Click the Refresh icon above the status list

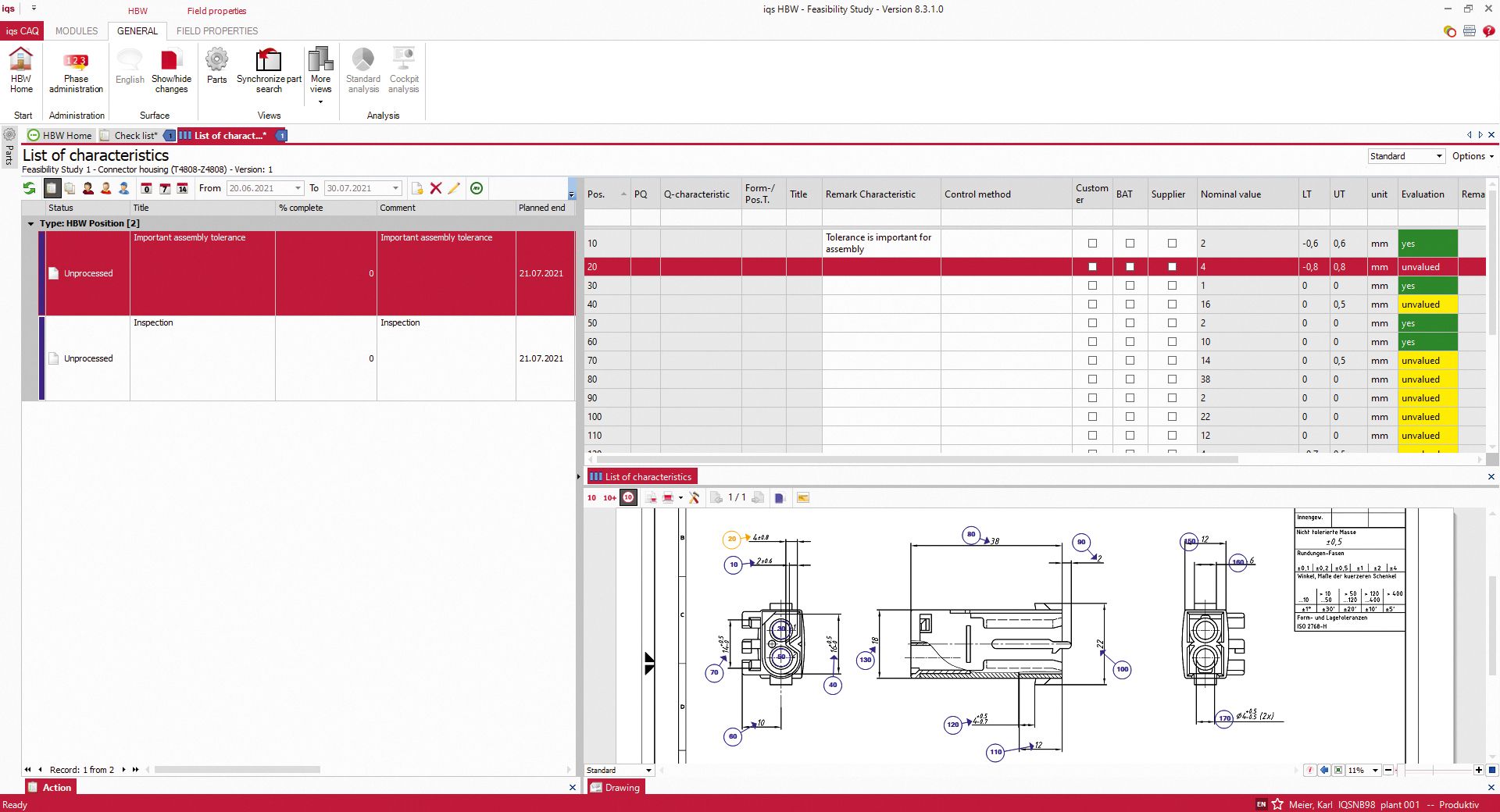29,188
